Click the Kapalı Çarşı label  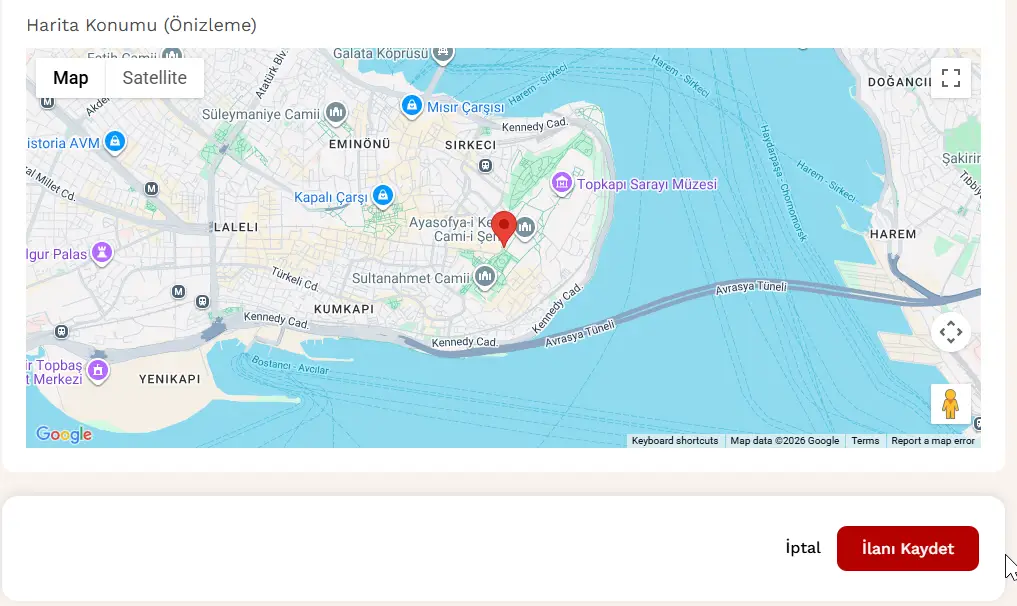point(331,197)
